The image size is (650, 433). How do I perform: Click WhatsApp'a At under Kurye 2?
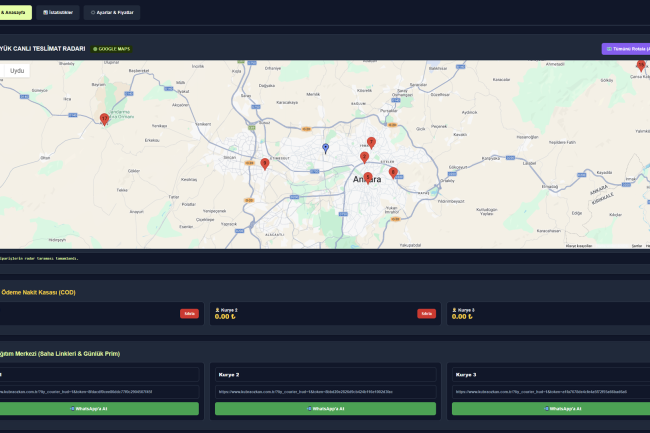coord(325,409)
